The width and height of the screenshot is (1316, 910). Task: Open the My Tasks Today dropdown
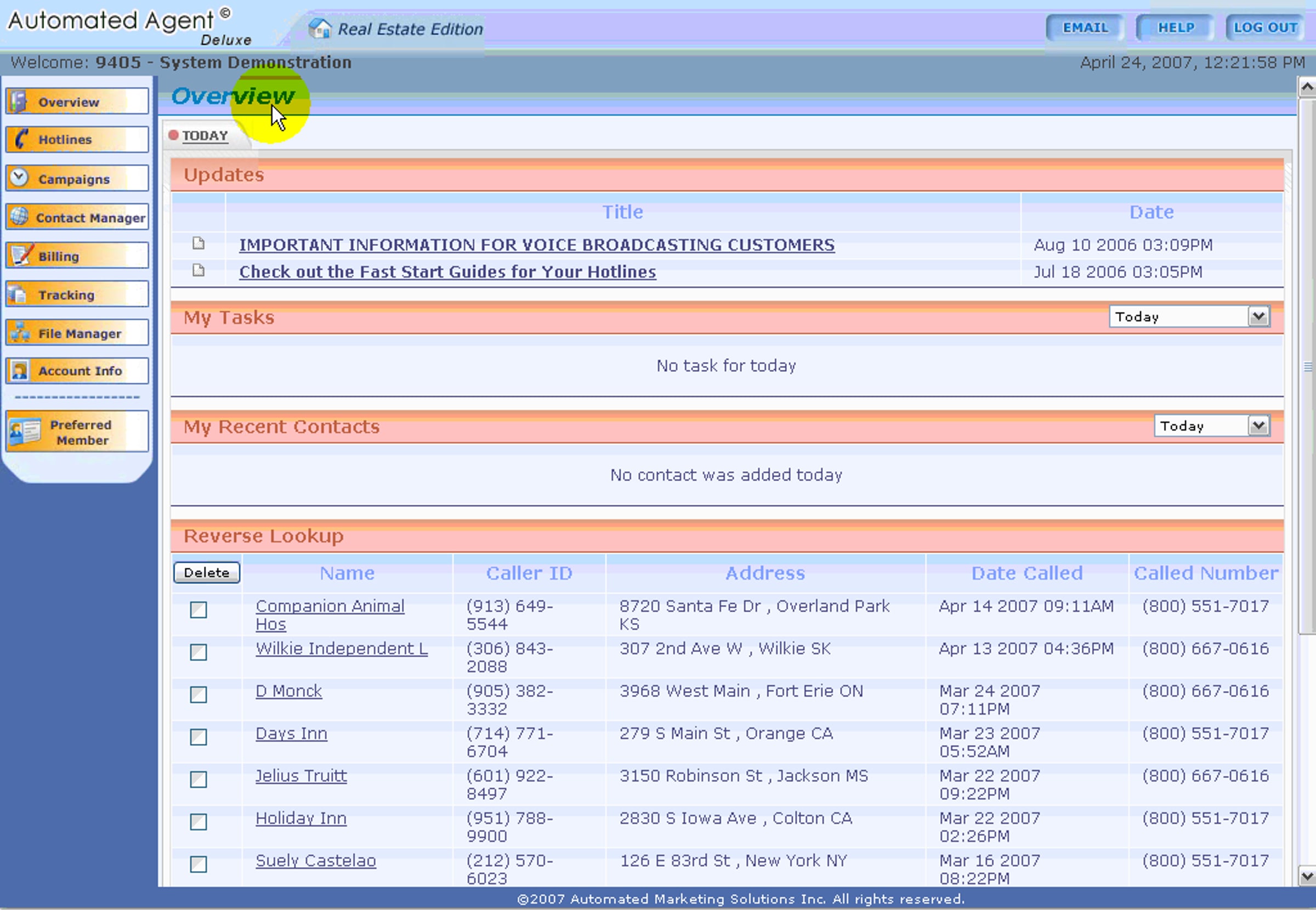pos(1258,316)
